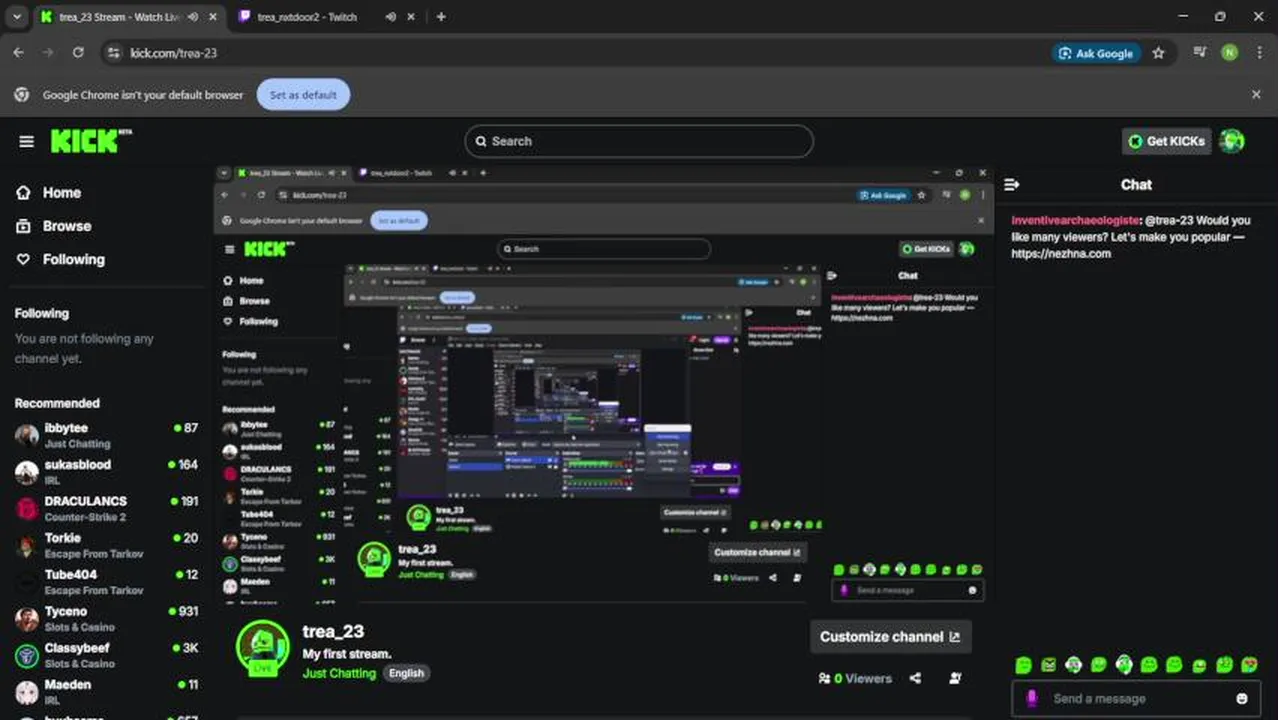
Task: Click the Just Chatting category under trea_23
Action: pyautogui.click(x=339, y=673)
